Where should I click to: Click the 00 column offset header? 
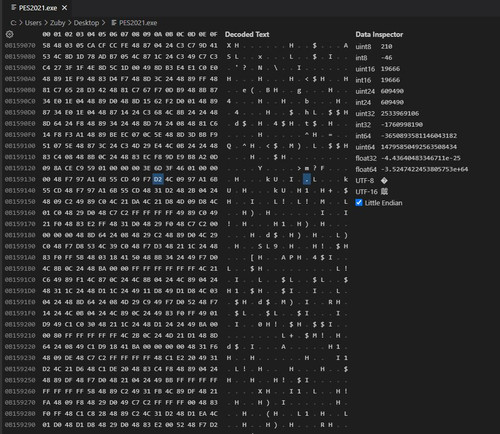46,34
